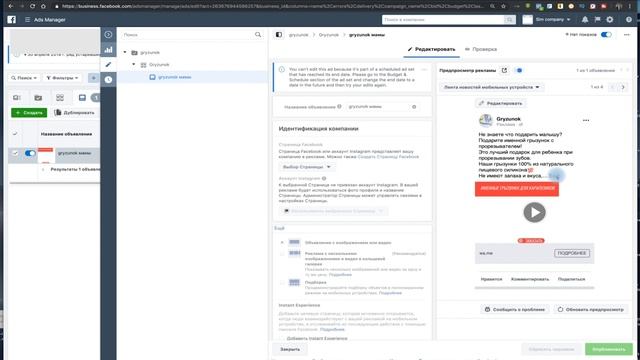This screenshot has height=360, width=640.
Task: Click Обновить предпросмотр button
Action: tap(591, 309)
